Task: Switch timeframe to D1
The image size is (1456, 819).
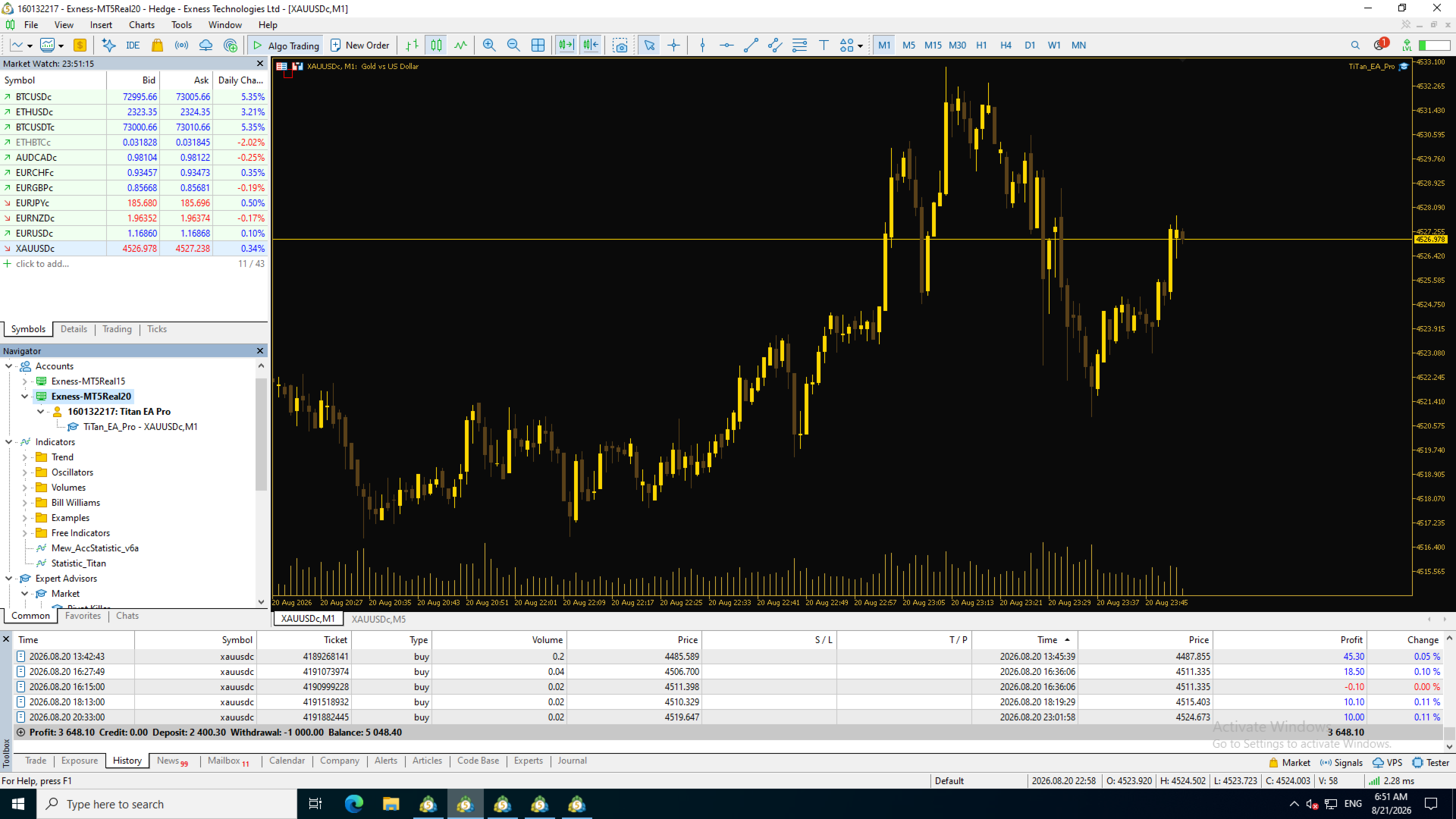Action: [x=1030, y=45]
